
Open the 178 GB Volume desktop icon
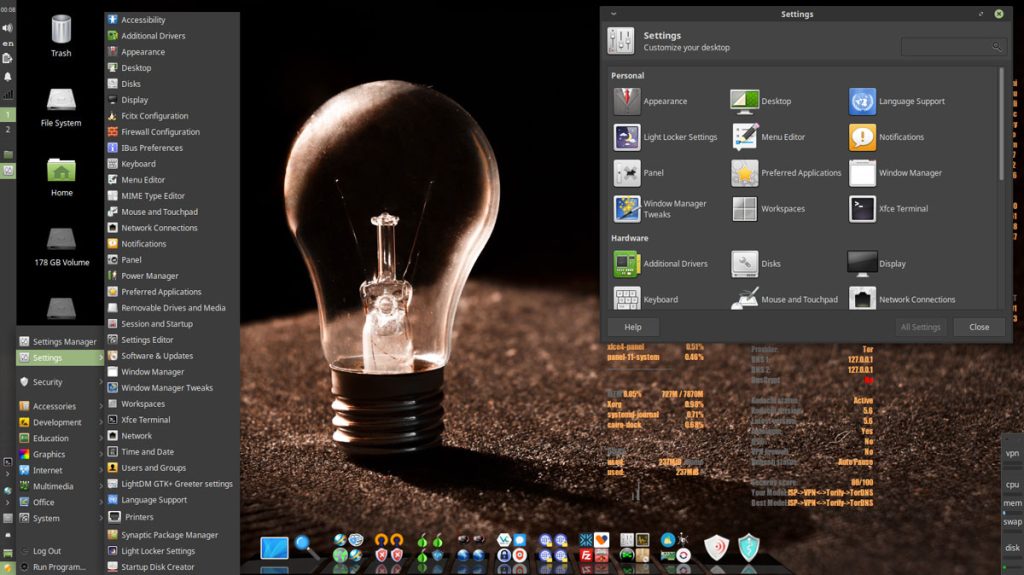pos(61,240)
